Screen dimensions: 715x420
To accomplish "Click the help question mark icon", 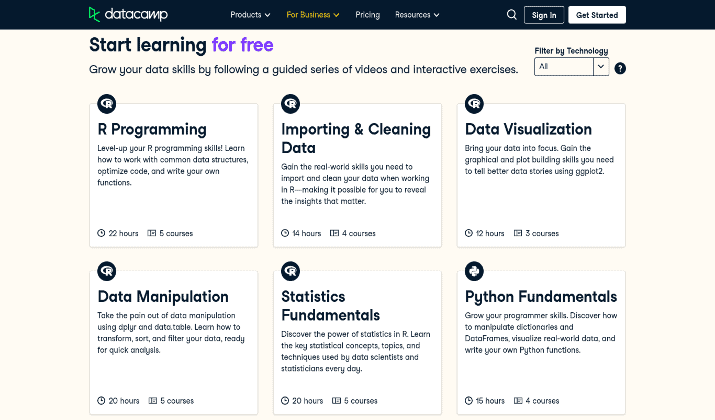I will pos(620,68).
